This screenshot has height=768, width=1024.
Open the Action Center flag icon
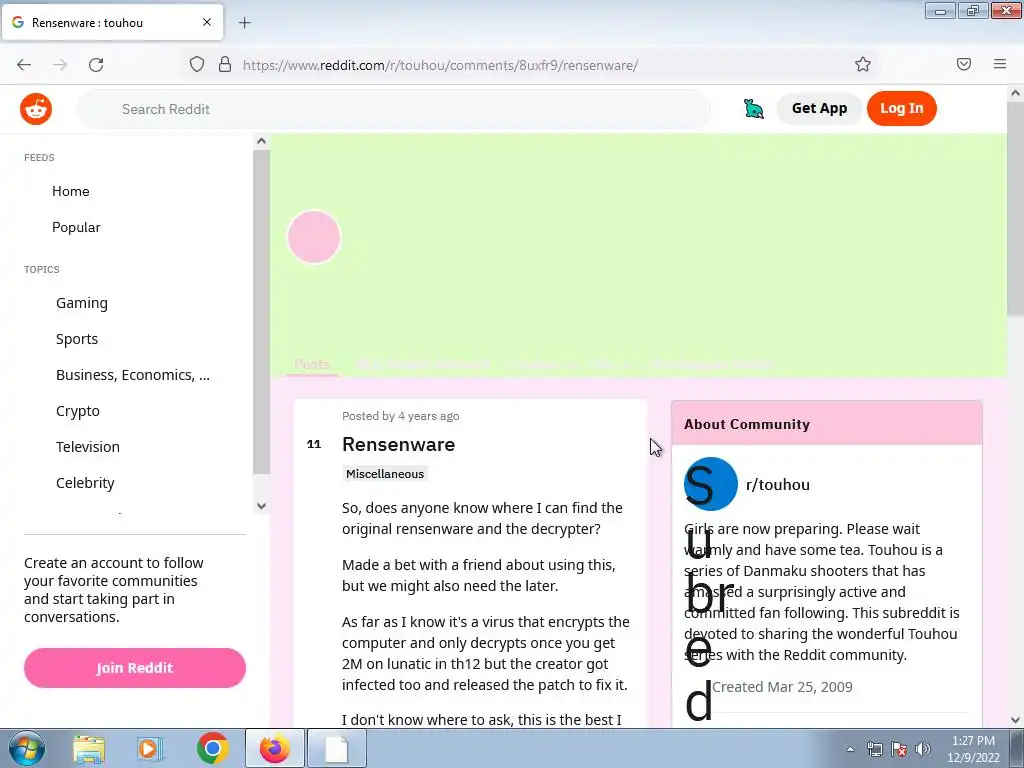pyautogui.click(x=899, y=749)
